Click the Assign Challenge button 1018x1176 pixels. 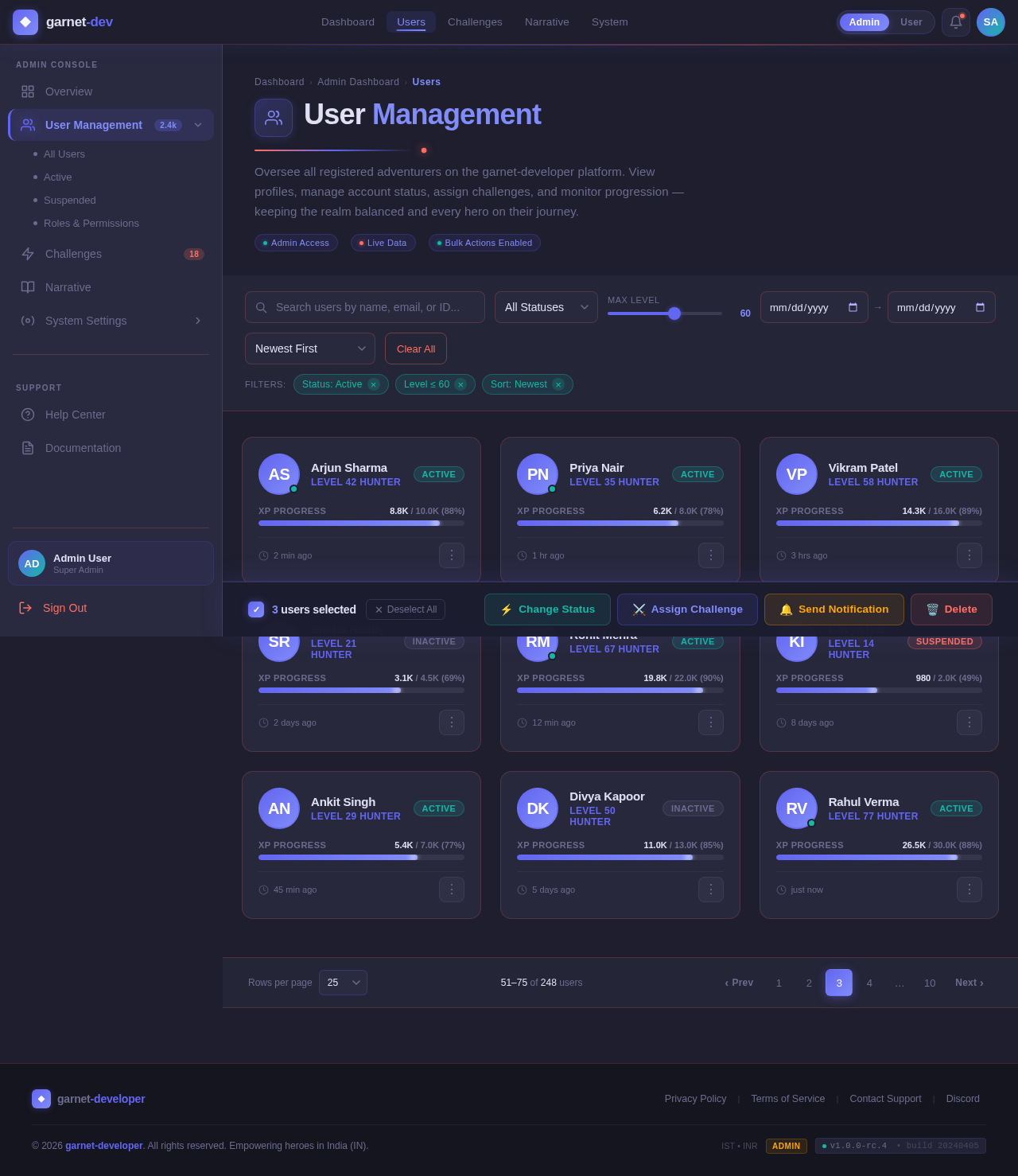click(687, 609)
